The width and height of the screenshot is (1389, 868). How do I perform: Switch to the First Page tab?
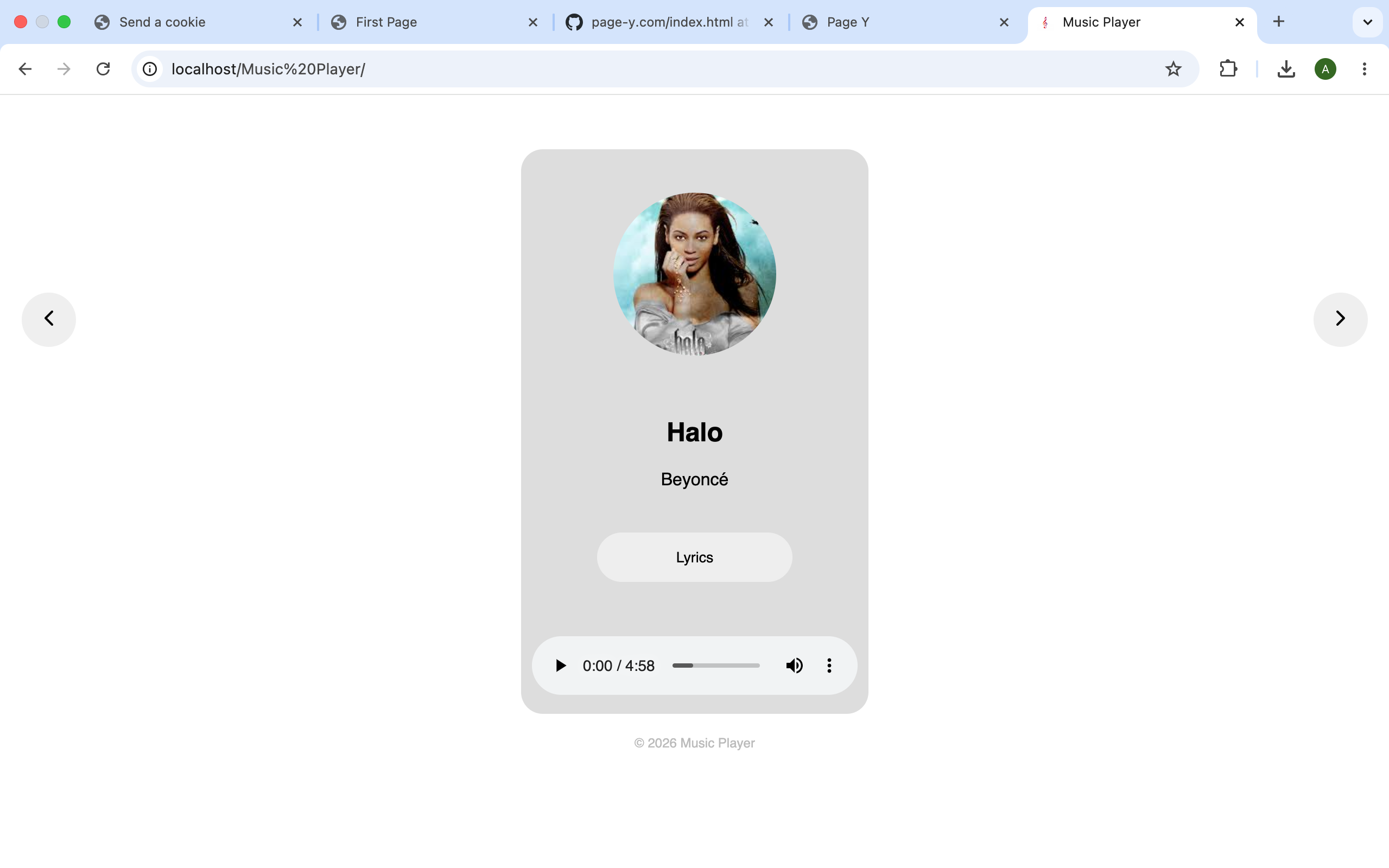click(x=386, y=22)
